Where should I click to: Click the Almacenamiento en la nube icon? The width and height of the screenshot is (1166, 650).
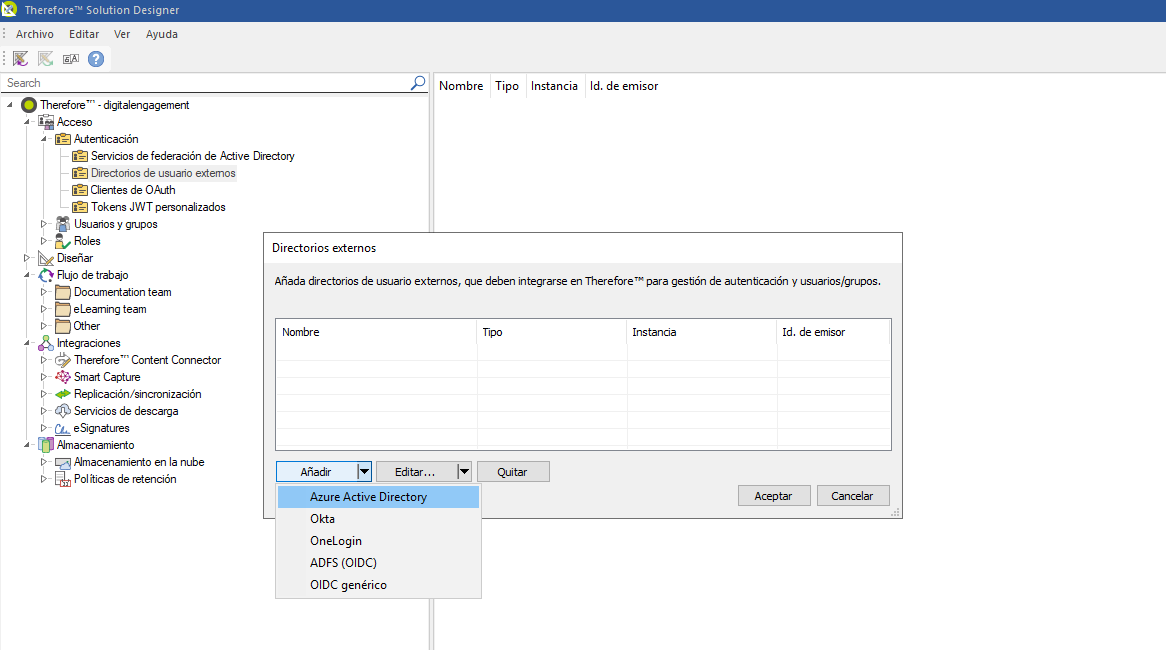63,462
